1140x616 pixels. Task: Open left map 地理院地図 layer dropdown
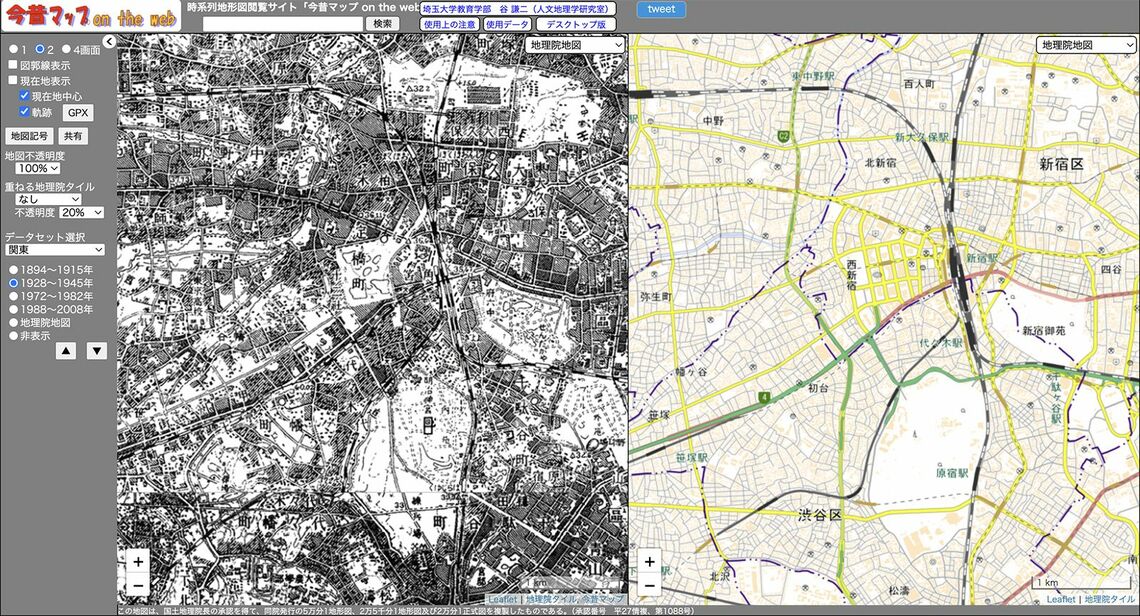click(575, 44)
